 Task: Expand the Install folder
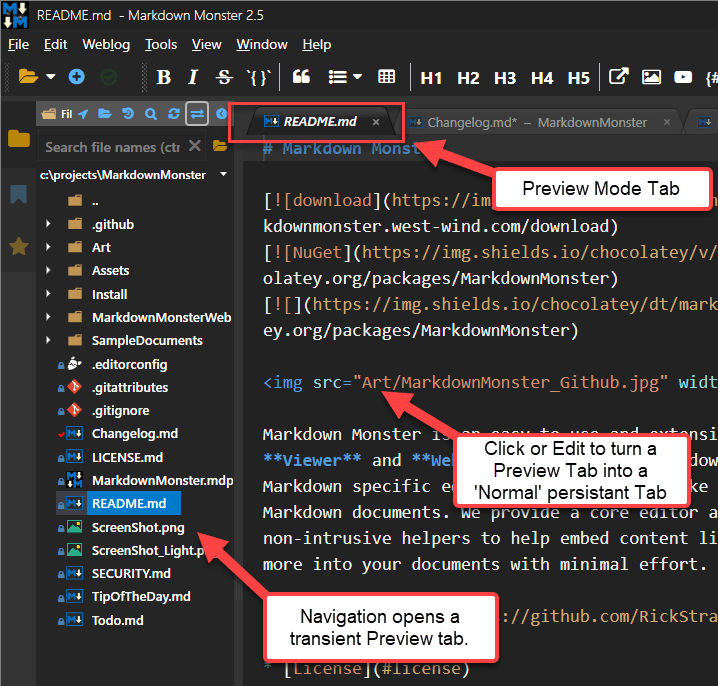coord(48,294)
